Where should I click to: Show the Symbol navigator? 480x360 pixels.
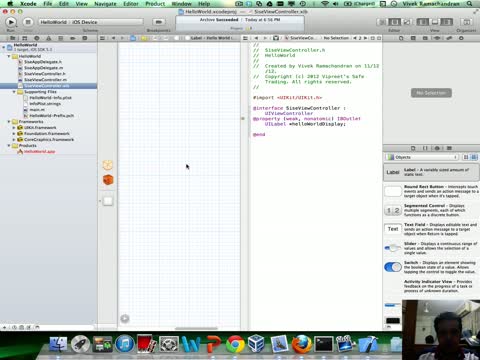(x=25, y=38)
